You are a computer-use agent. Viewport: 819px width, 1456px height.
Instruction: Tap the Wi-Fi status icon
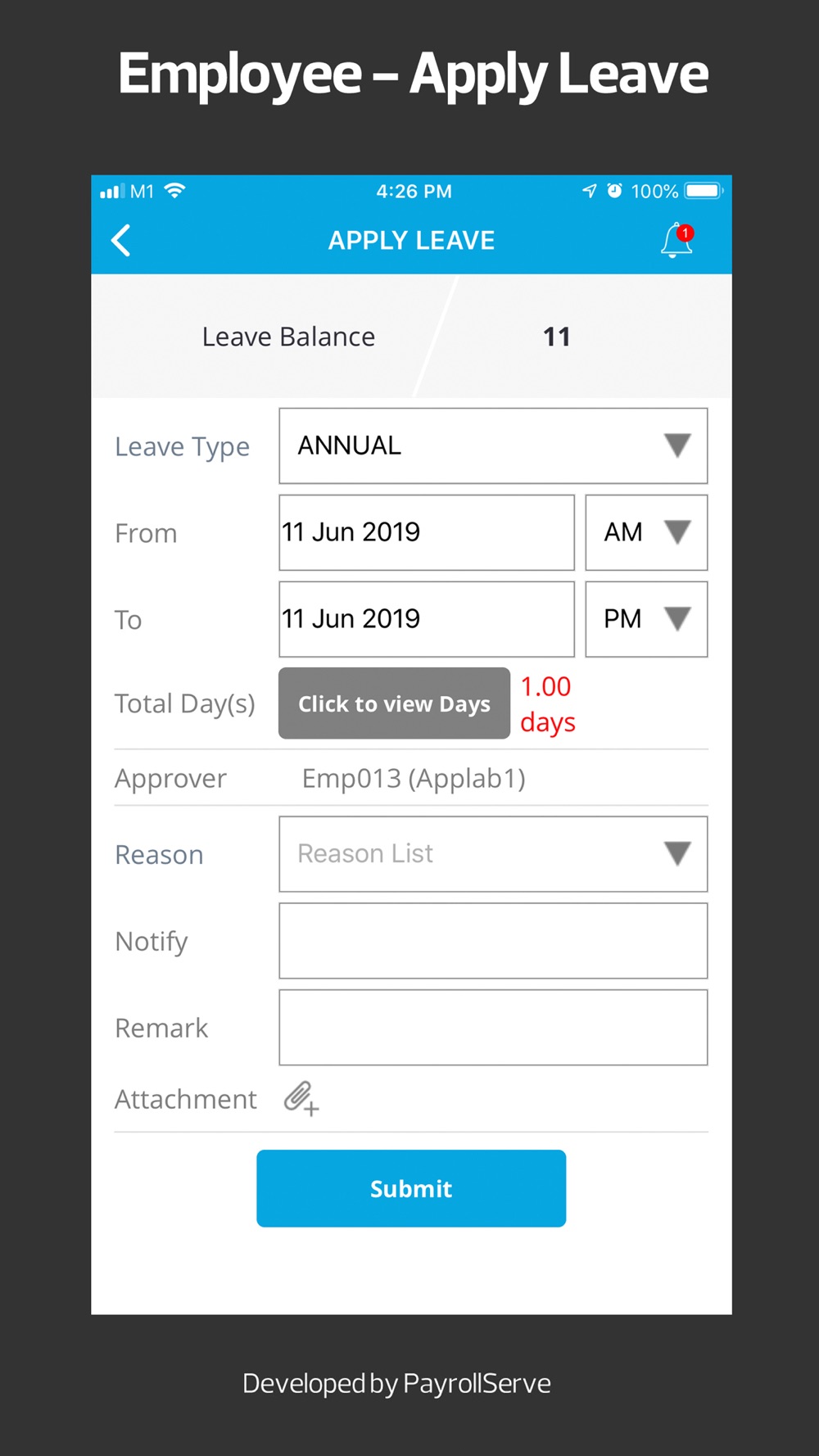(174, 191)
